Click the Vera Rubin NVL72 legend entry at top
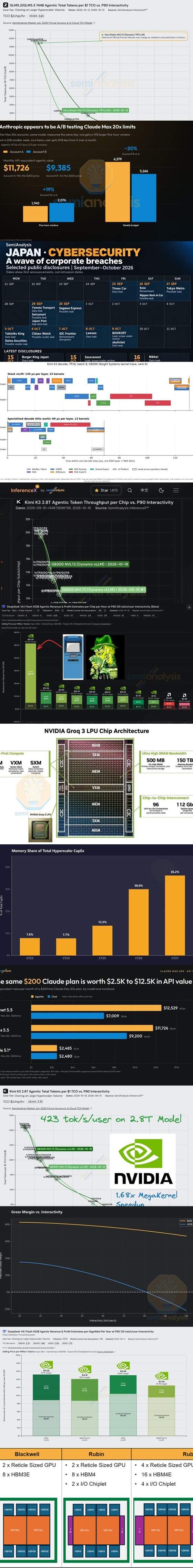The height and width of the screenshot is (1568, 193). click(x=125, y=35)
